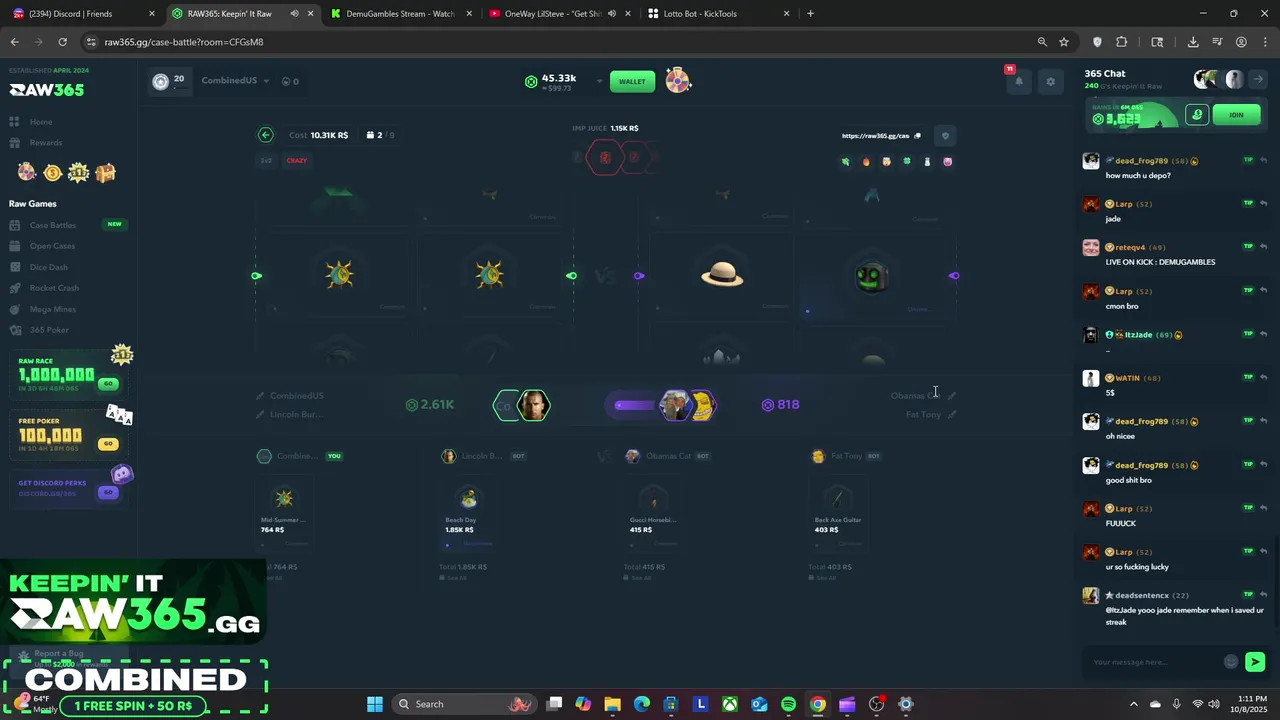This screenshot has width=1280, height=720.
Task: Switch to OneWay LilSteve tab
Action: pos(558,14)
